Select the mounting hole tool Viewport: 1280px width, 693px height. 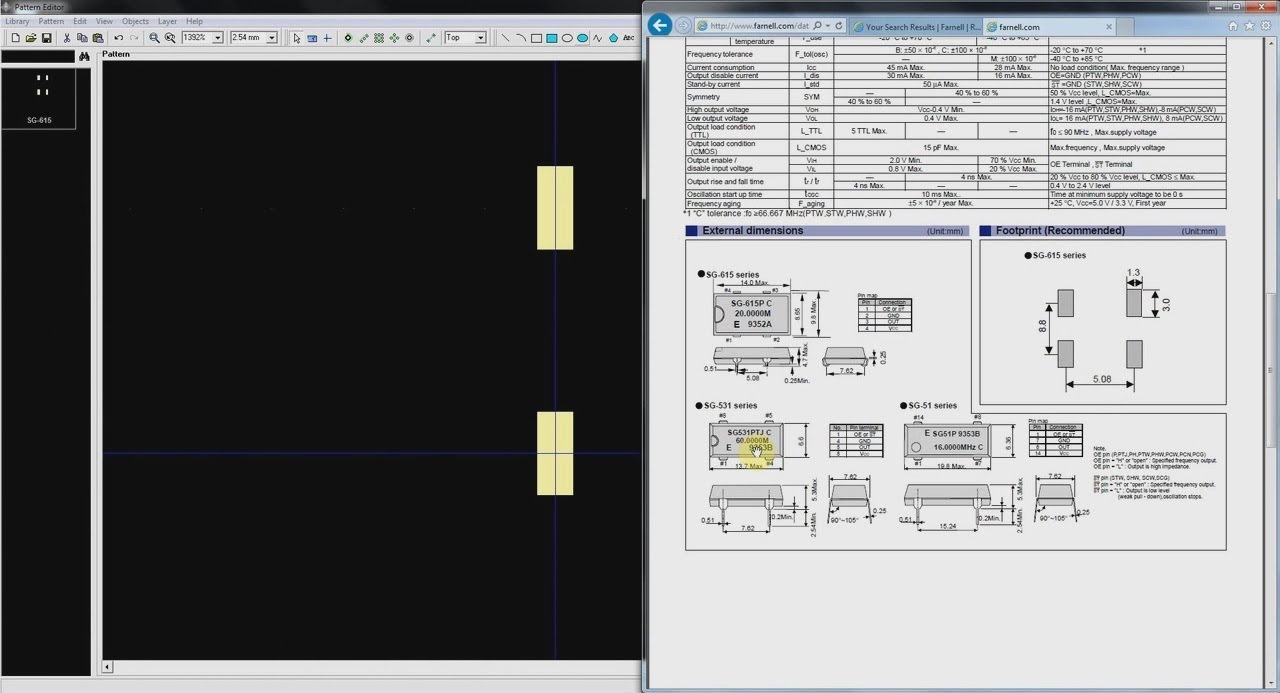(x=410, y=38)
